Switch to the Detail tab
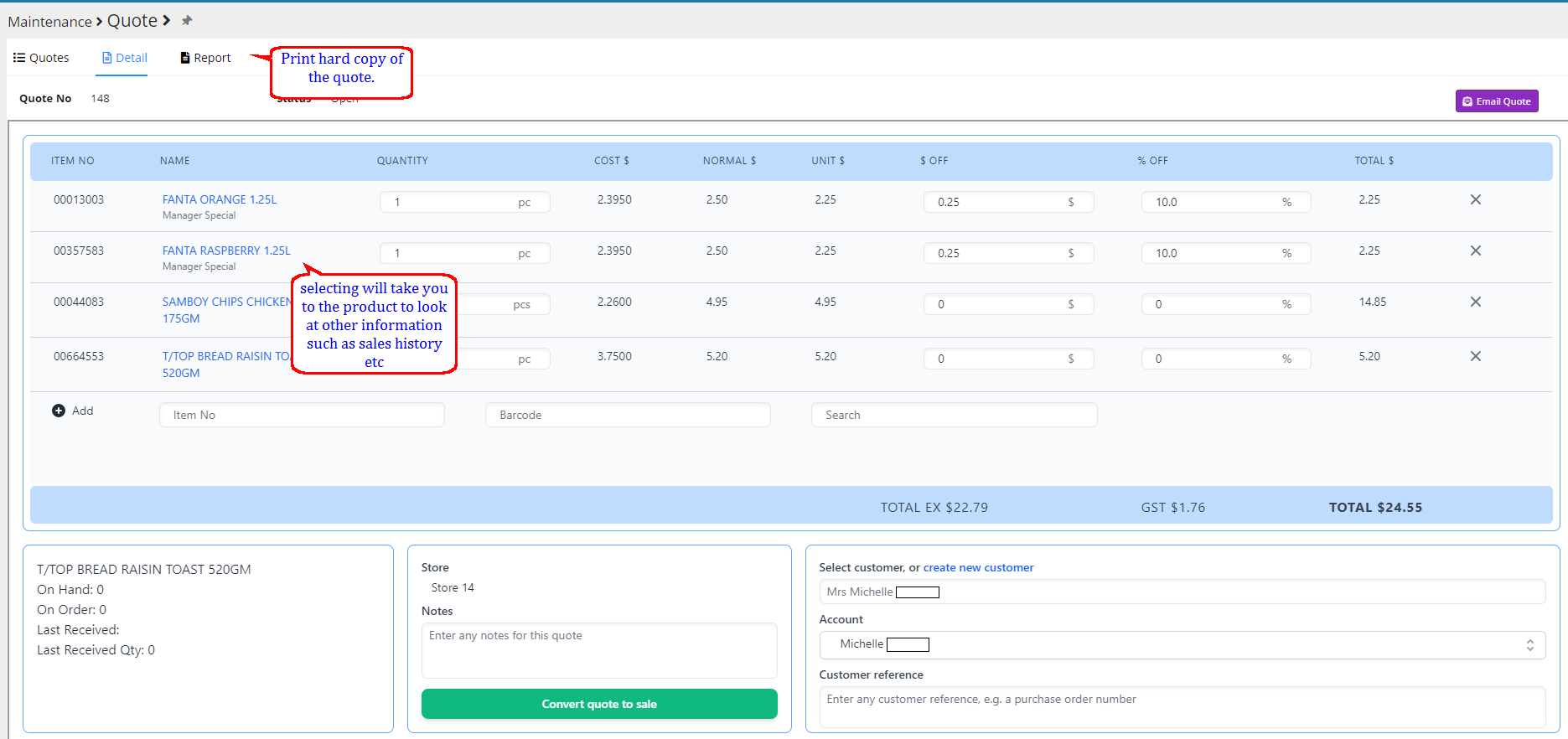1568x739 pixels. (x=124, y=58)
